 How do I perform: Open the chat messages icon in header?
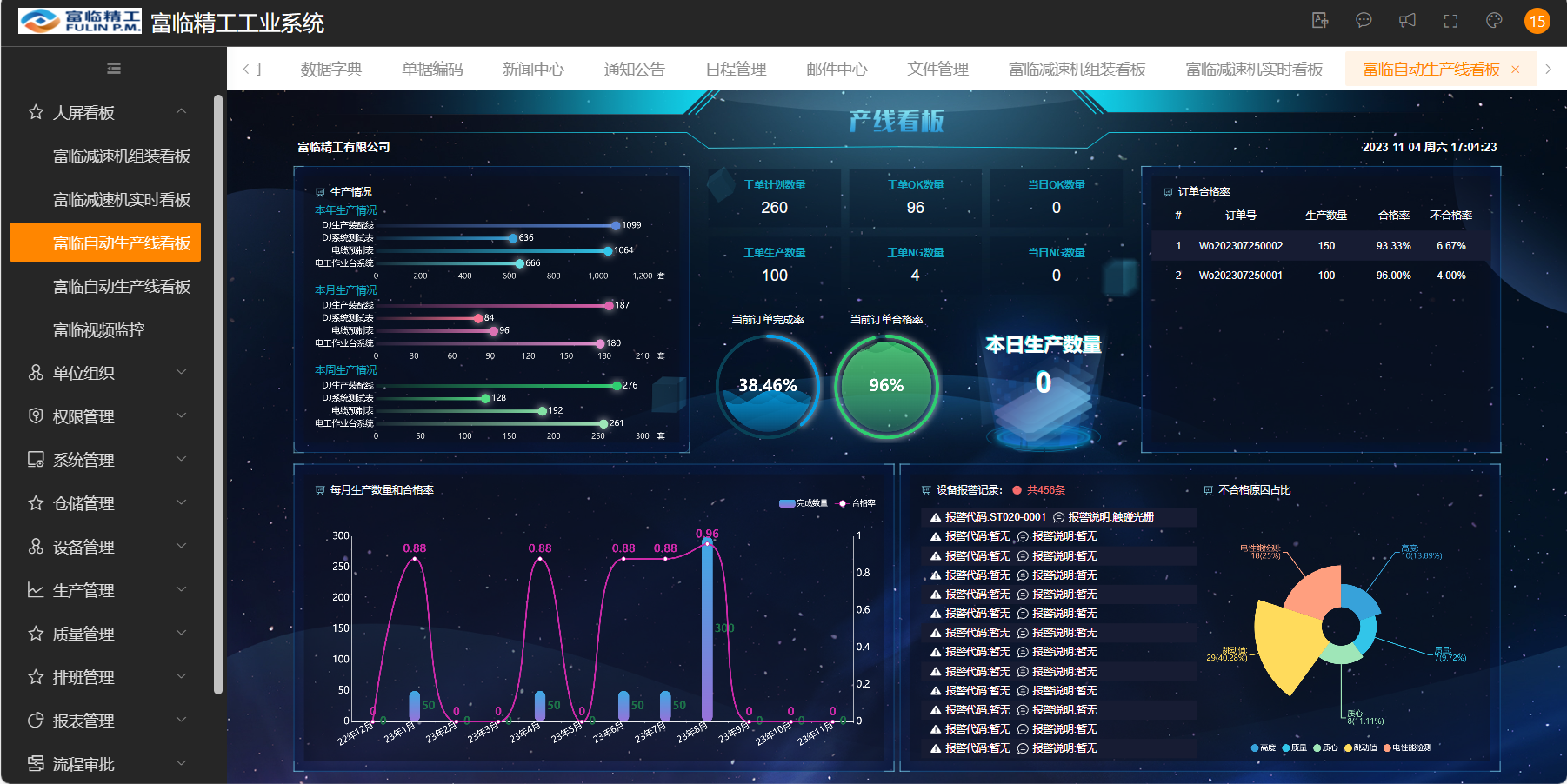(1364, 21)
